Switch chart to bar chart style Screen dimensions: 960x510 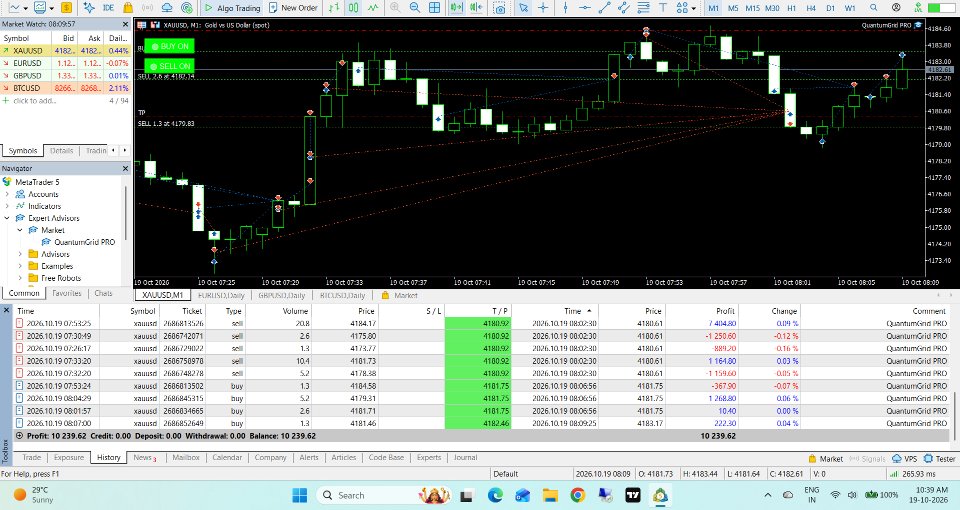tap(334, 8)
